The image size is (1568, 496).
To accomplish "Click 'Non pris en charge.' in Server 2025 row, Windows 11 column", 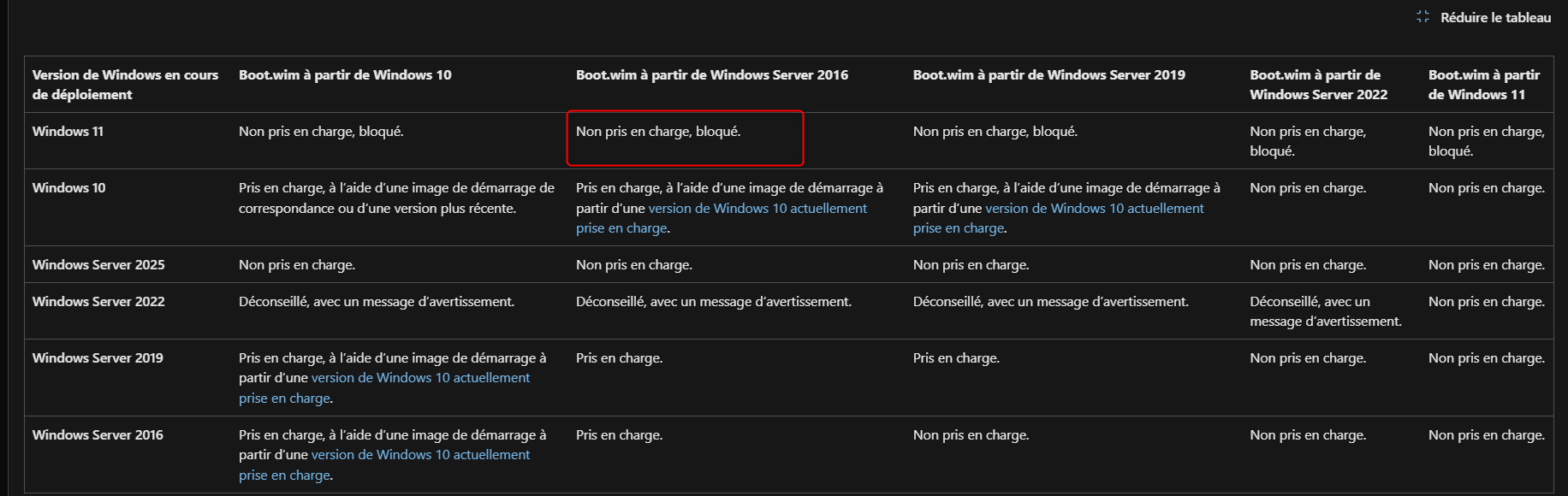I will pyautogui.click(x=1487, y=265).
